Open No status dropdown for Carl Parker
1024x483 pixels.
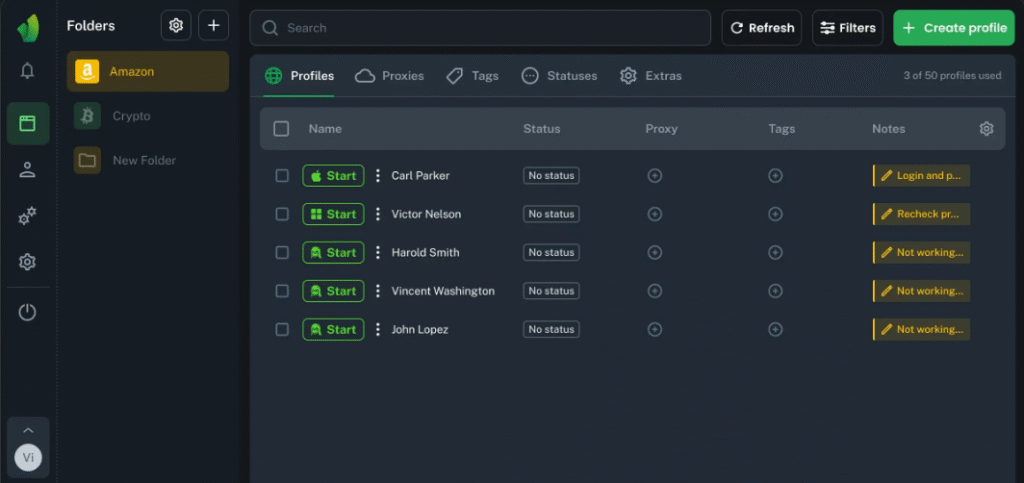551,176
